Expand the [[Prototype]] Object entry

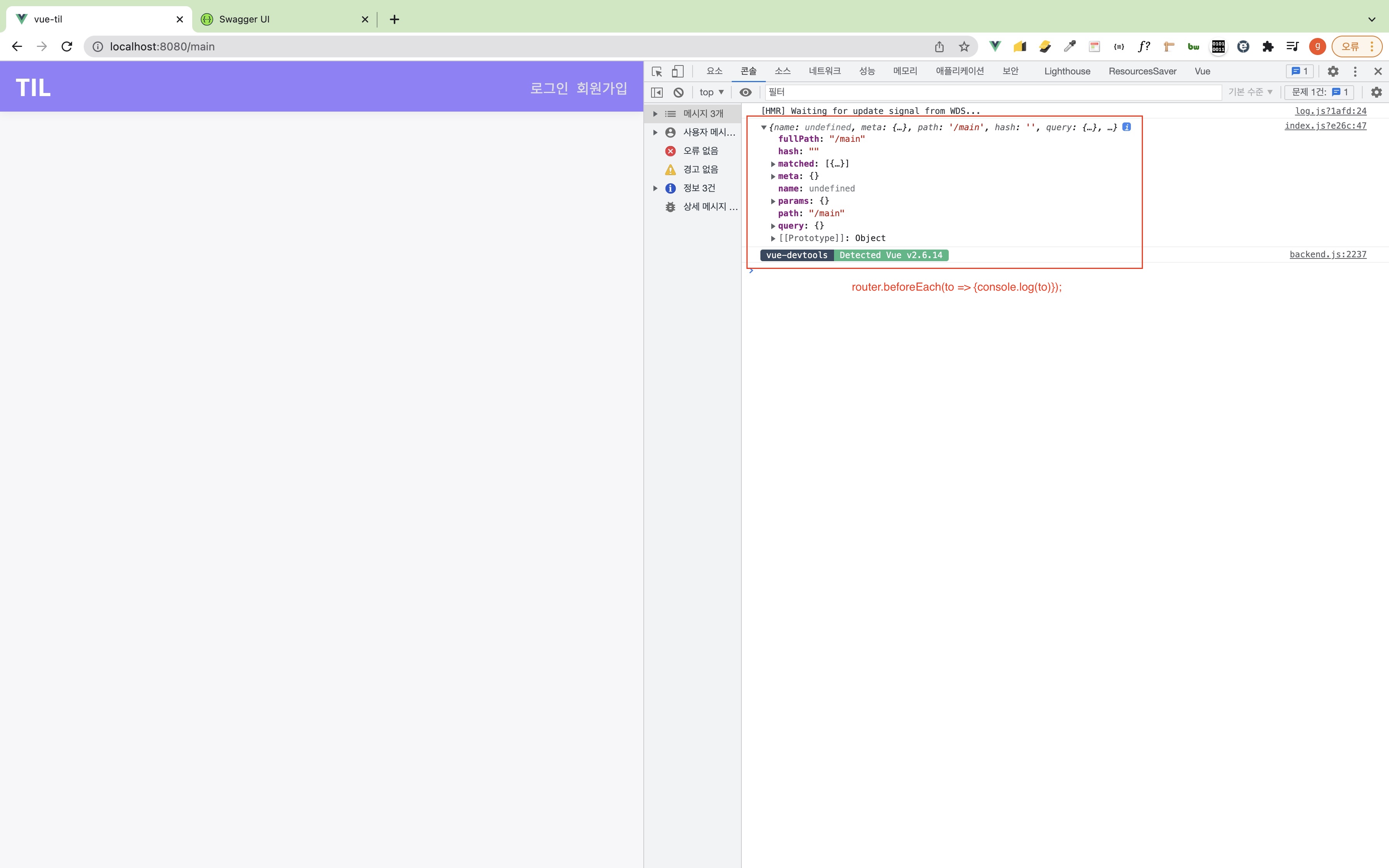(x=773, y=239)
